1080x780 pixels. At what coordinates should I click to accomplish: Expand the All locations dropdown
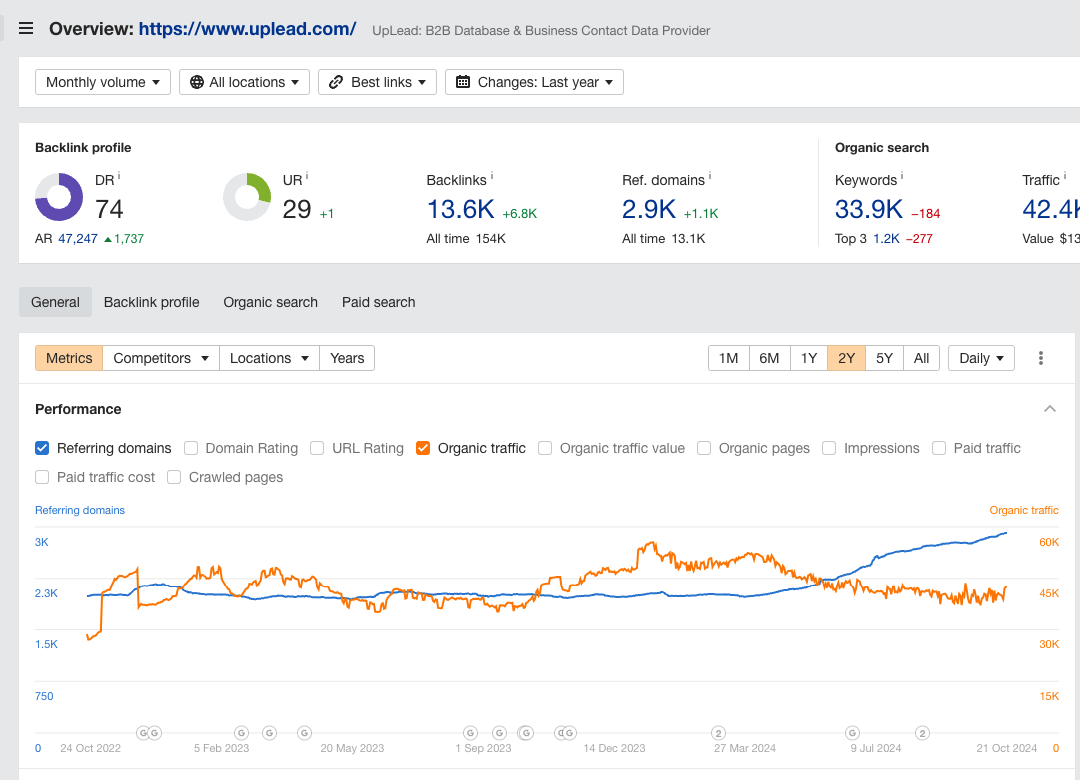tap(244, 82)
